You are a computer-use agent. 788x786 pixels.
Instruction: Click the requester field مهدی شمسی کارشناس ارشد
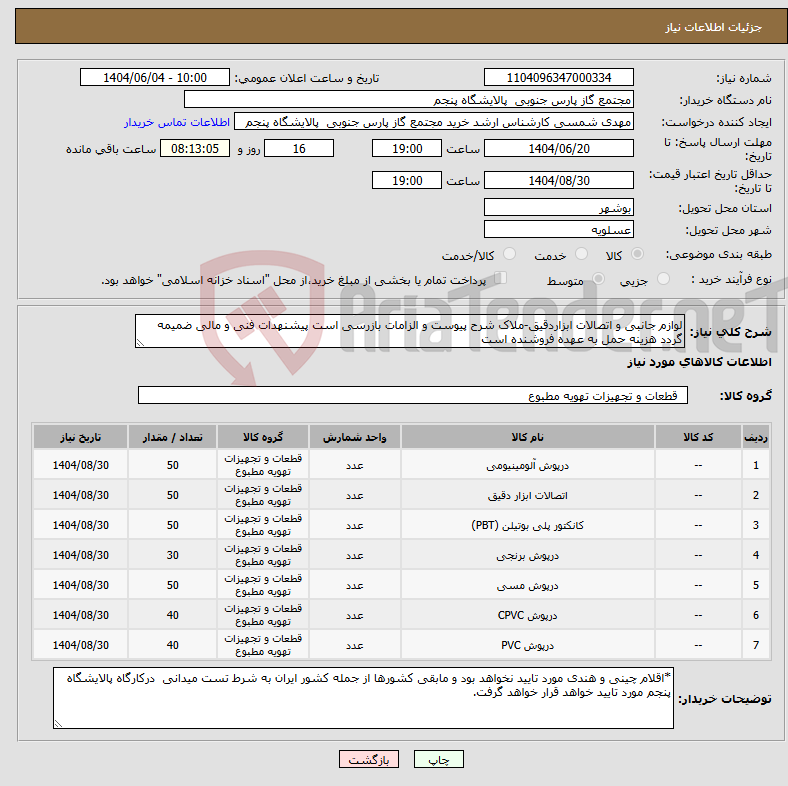[434, 122]
